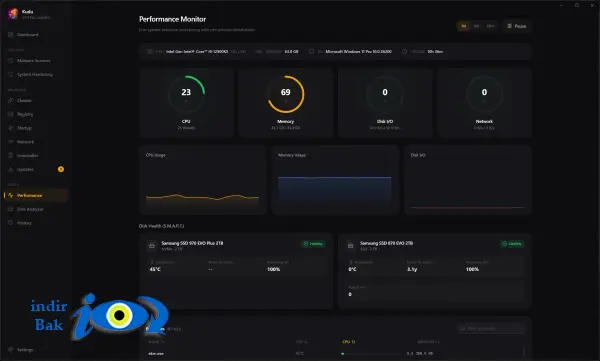This screenshot has height=361, width=600.
Task: Click the Performance pulse icon
Action: 11,195
